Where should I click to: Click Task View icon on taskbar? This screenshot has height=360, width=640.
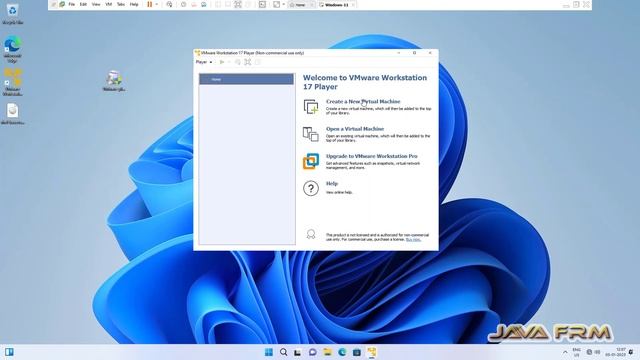pyautogui.click(x=298, y=352)
